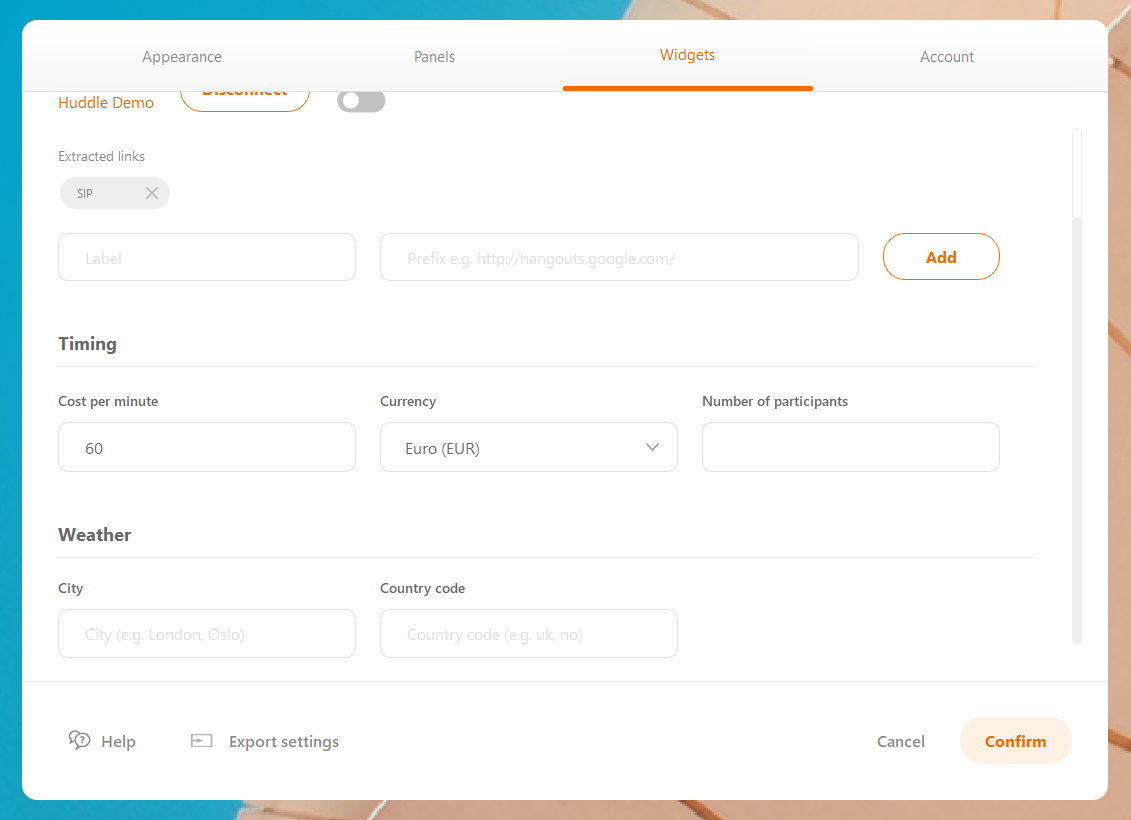
Task: Open the Huddle Demo link
Action: click(x=106, y=102)
